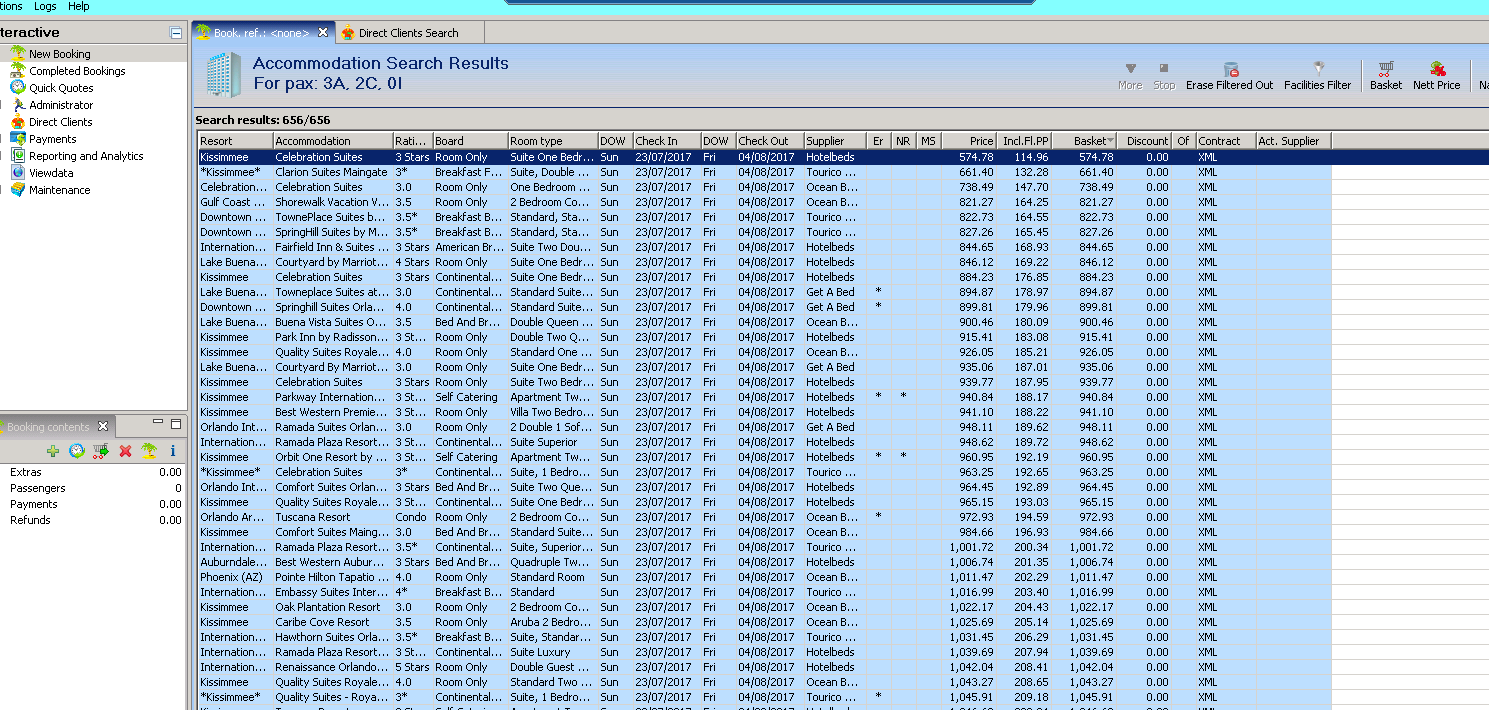Open Payments in the navigation tree

pos(52,139)
